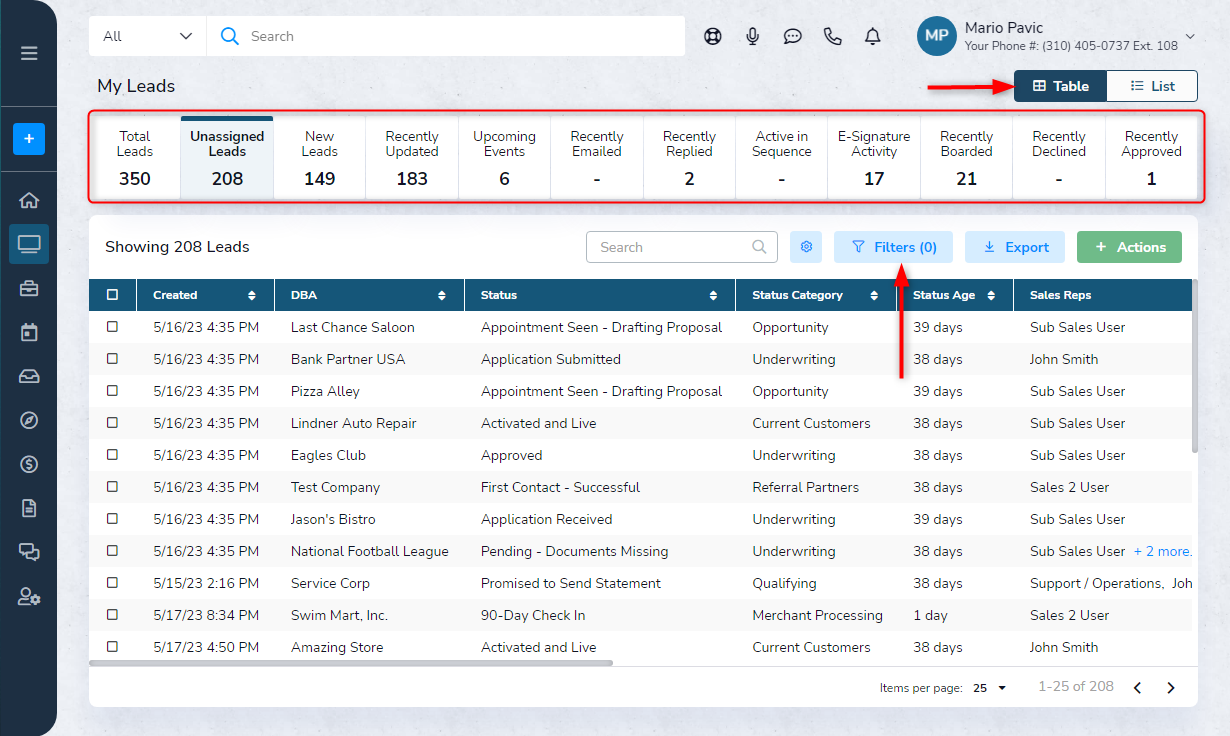
Task: Open the All search scope dropdown
Action: (x=148, y=36)
